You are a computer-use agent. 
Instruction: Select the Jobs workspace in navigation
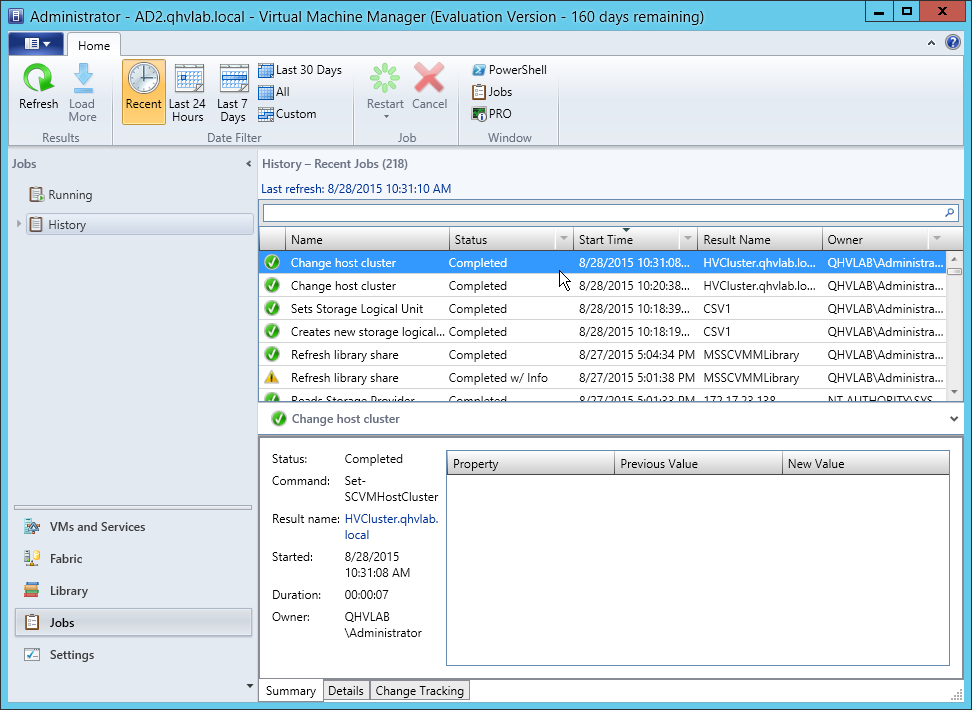point(133,623)
